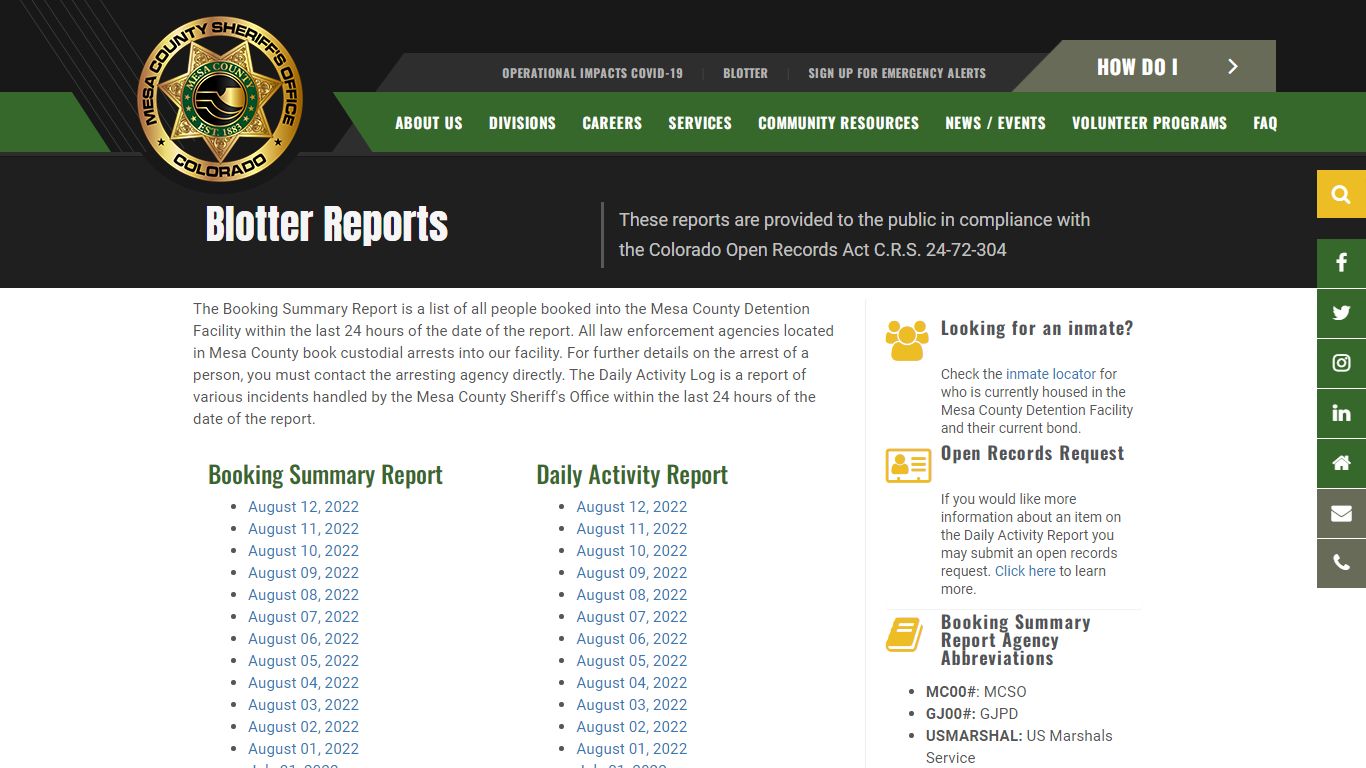Open Booking Summary Report for August 08, 2022
Viewport: 1366px width, 768px height.
click(x=303, y=595)
